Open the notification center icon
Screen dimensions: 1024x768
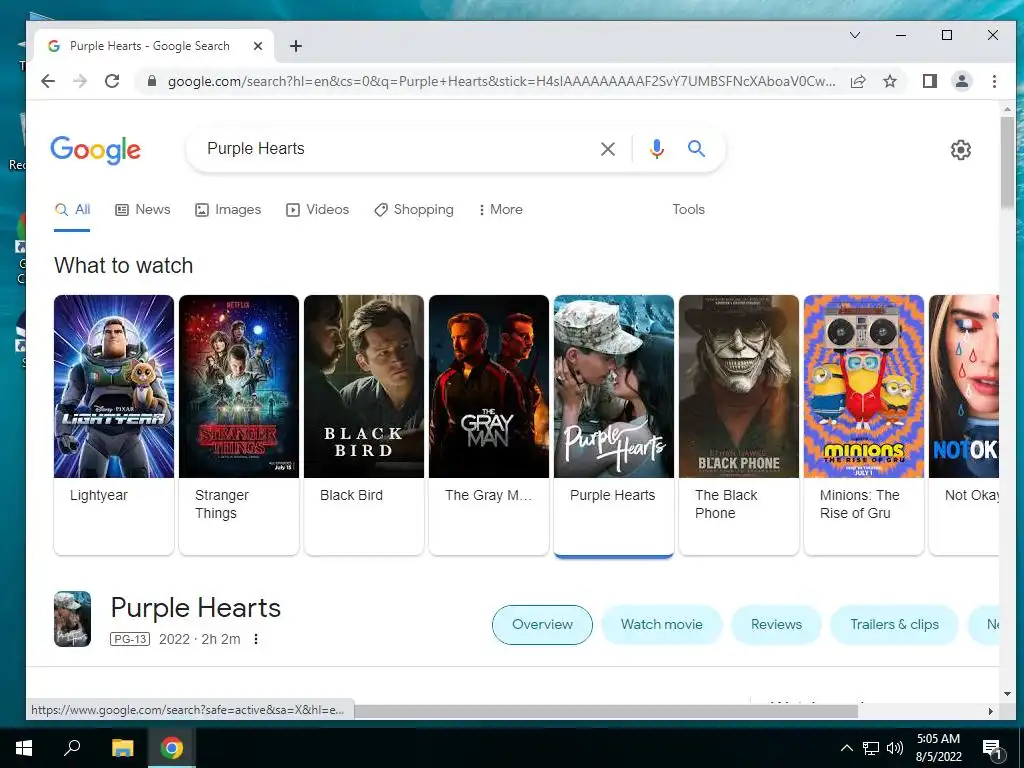[992, 748]
